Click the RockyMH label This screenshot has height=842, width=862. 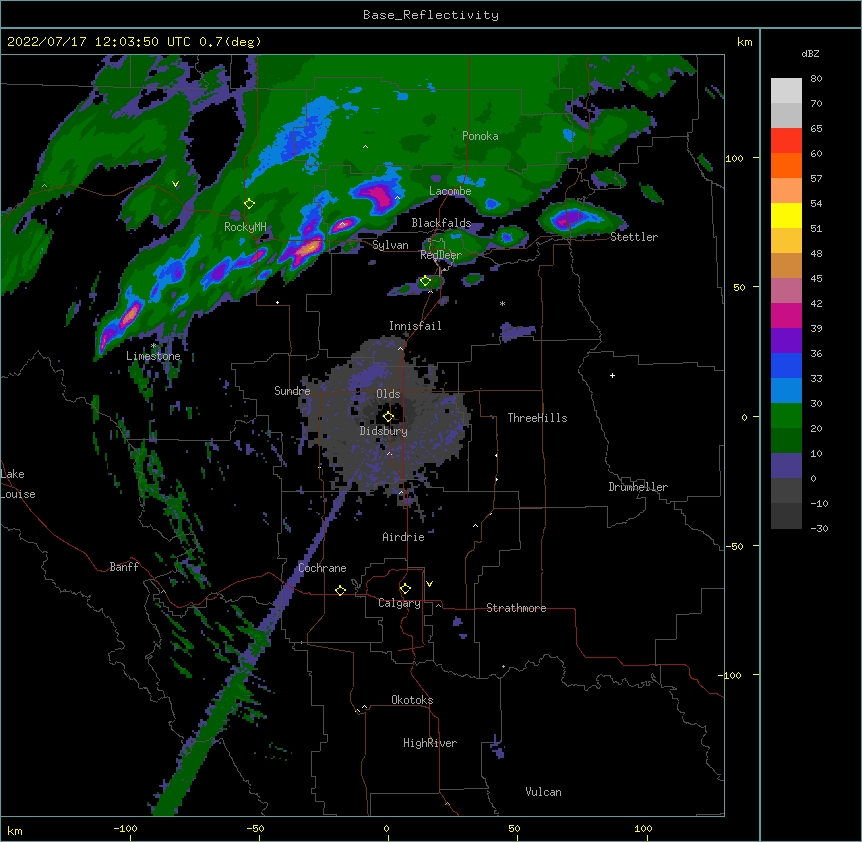(x=245, y=227)
